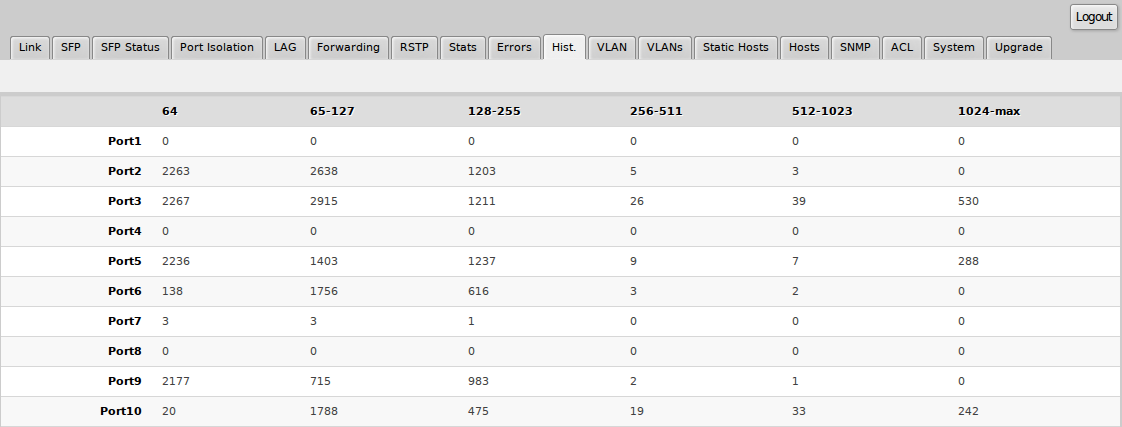Screen dimensions: 1122x427
Task: Open the Errors tab
Action: [x=514, y=48]
